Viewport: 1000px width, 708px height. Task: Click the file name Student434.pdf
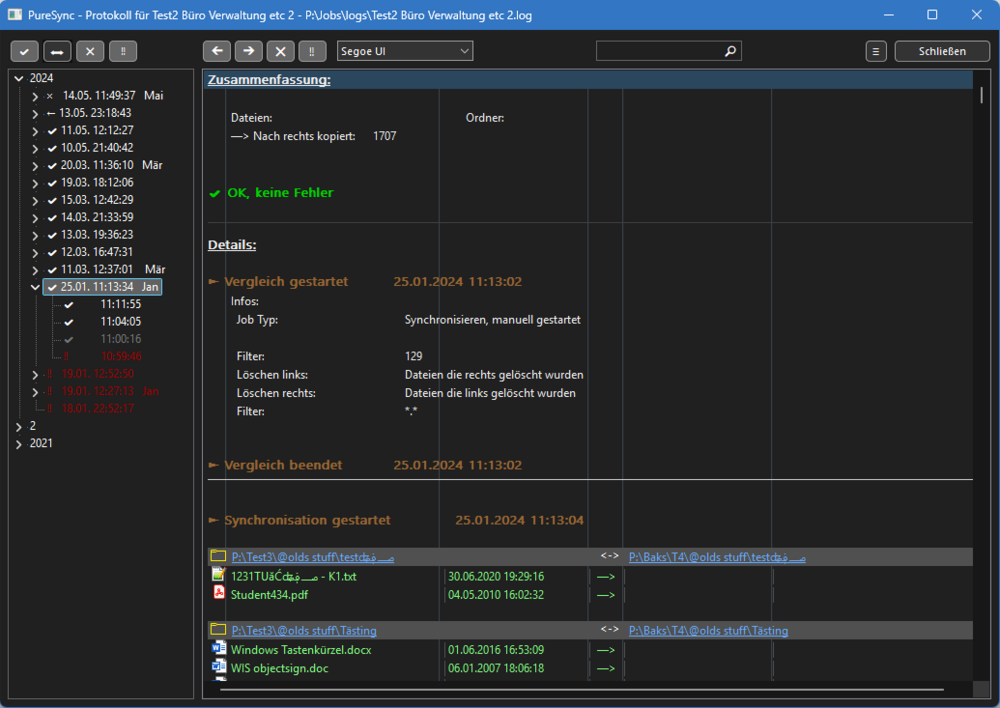269,594
